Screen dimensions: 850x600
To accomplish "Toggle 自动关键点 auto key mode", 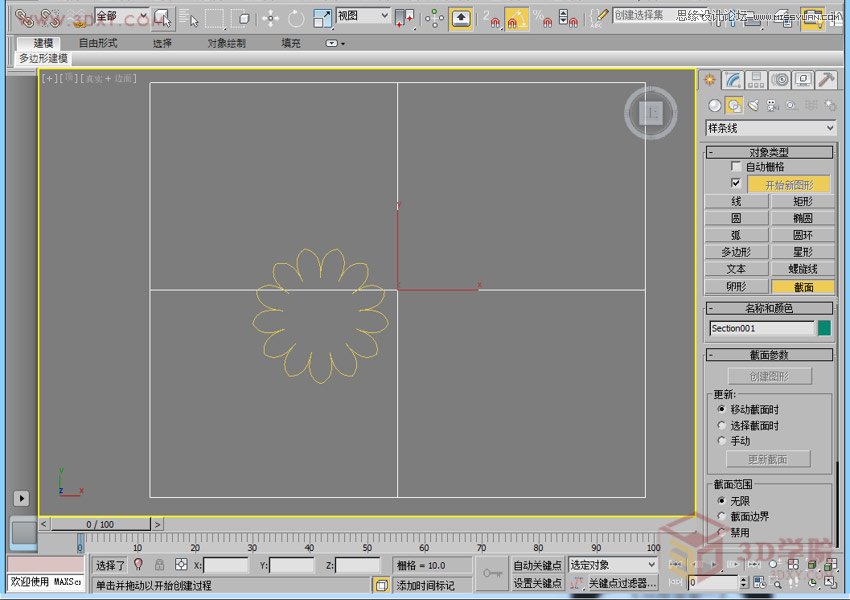I will [537, 565].
